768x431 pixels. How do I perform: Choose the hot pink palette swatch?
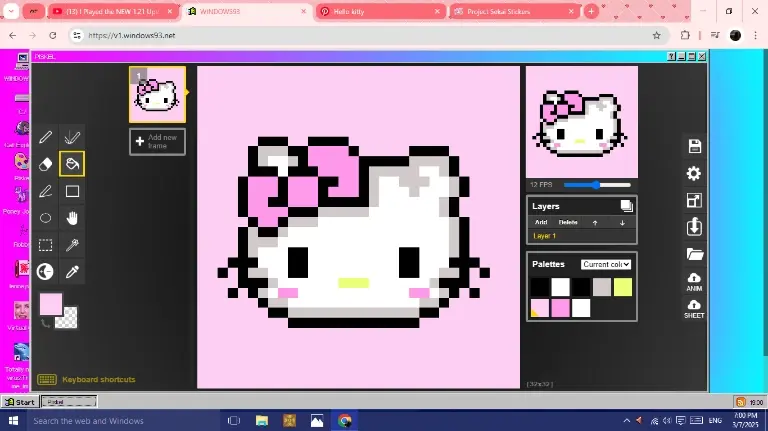(x=560, y=308)
